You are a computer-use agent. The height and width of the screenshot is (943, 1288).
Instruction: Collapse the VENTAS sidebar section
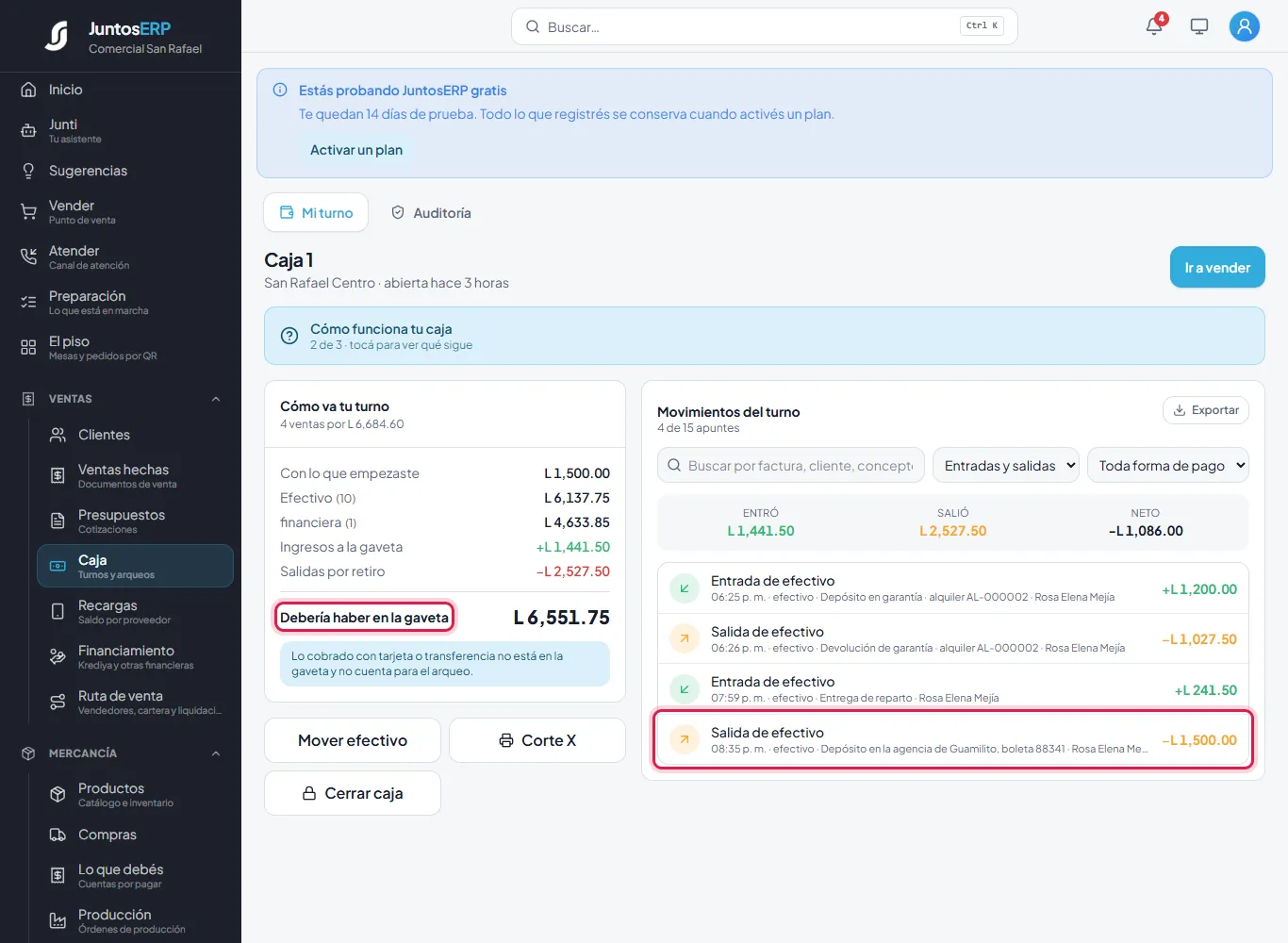click(x=216, y=399)
